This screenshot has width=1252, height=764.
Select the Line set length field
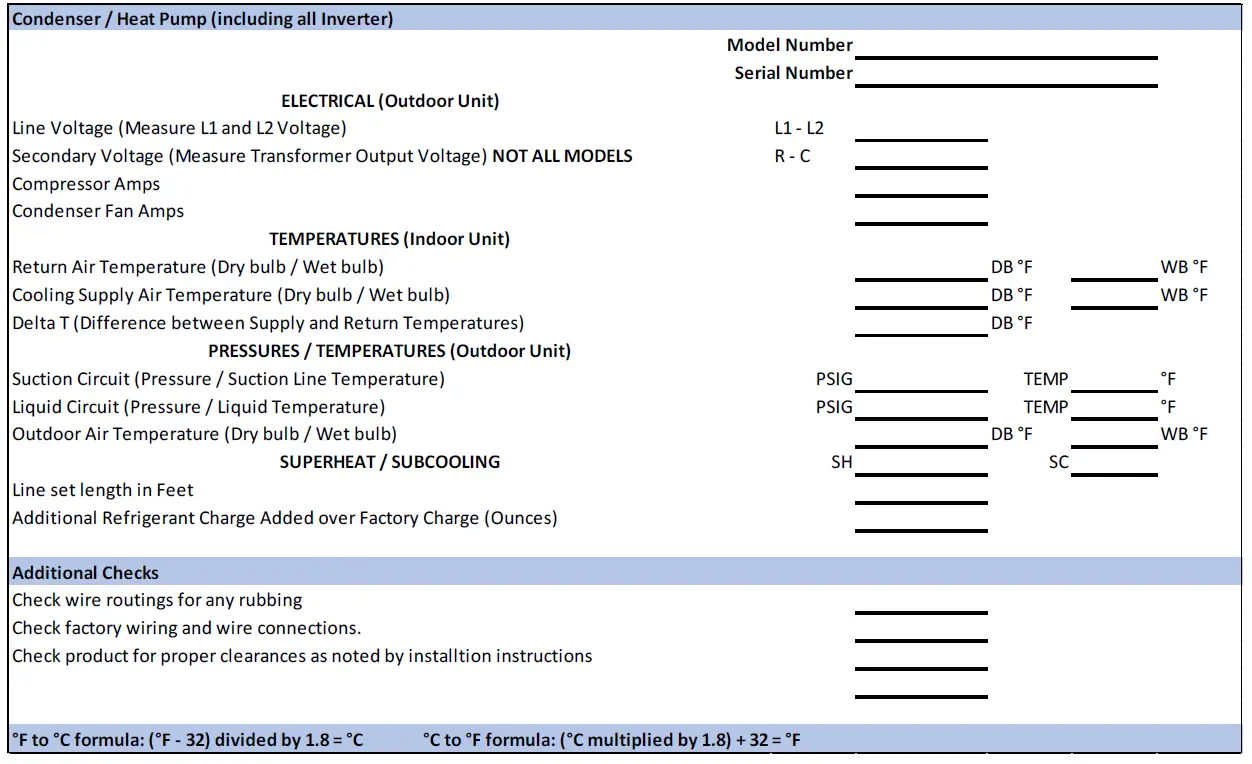point(920,500)
